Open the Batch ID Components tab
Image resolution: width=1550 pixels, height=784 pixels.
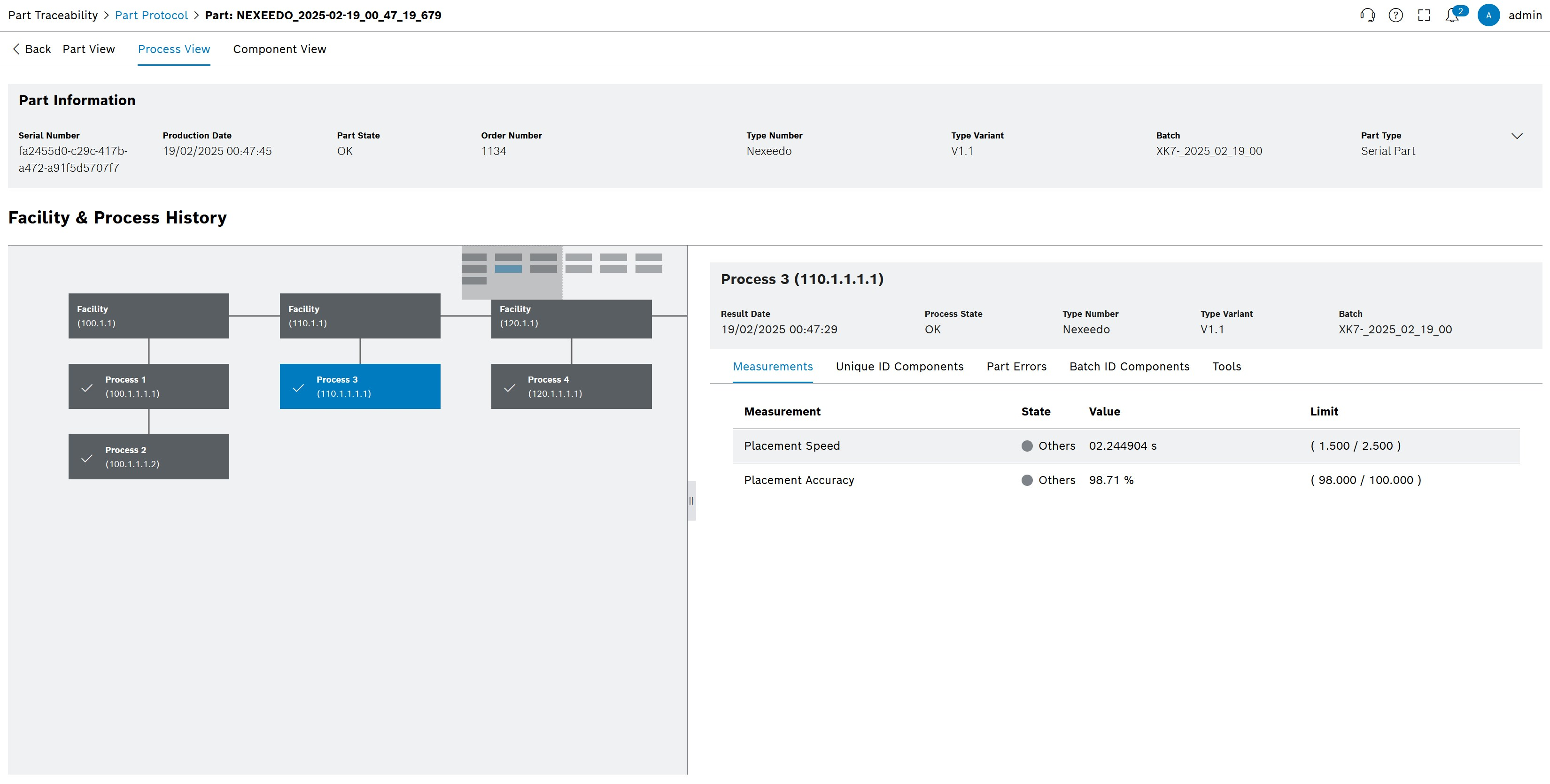pyautogui.click(x=1130, y=367)
